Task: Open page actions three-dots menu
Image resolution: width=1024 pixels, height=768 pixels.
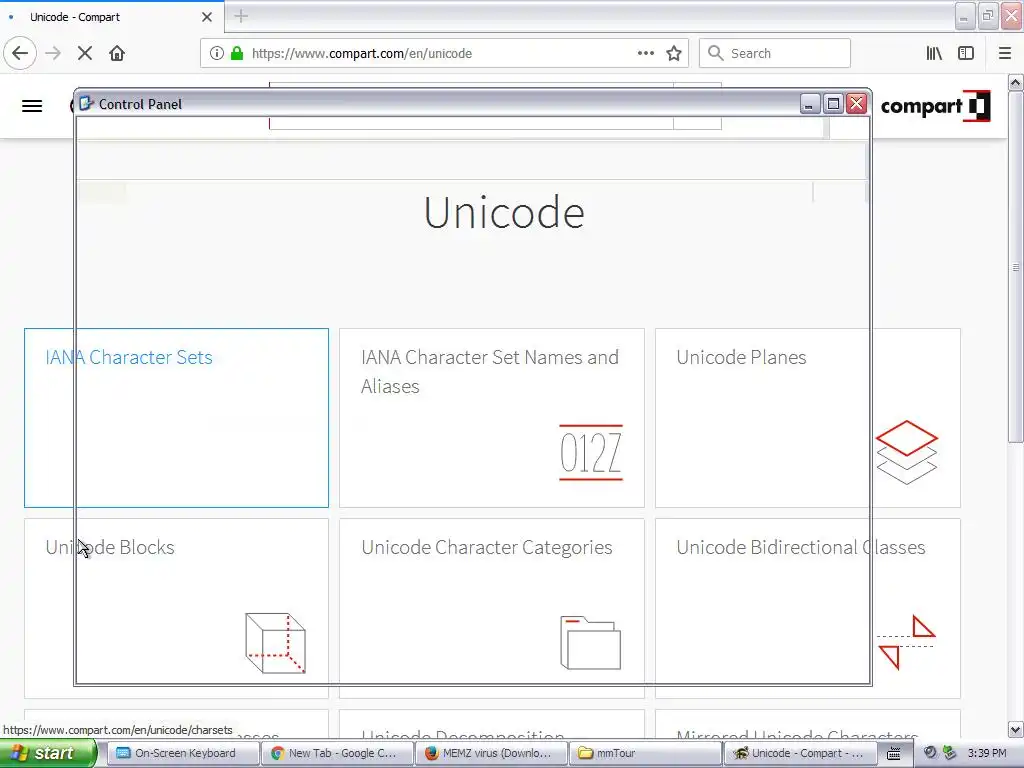Action: click(x=645, y=54)
